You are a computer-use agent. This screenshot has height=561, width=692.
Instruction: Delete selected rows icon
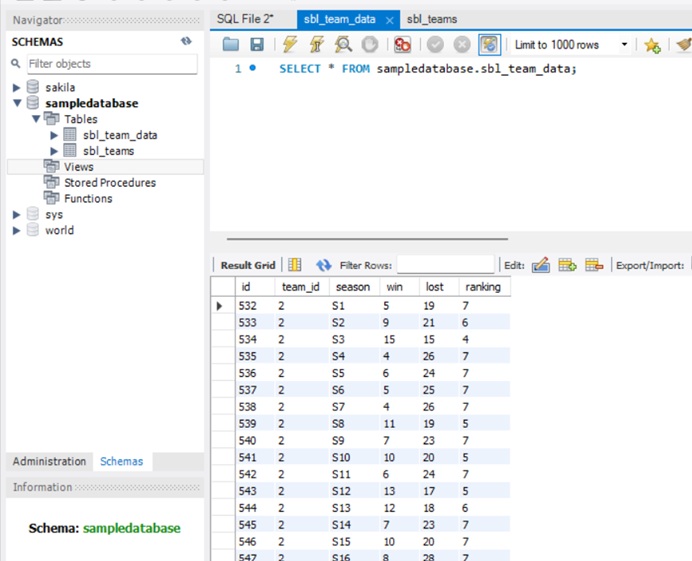[594, 265]
